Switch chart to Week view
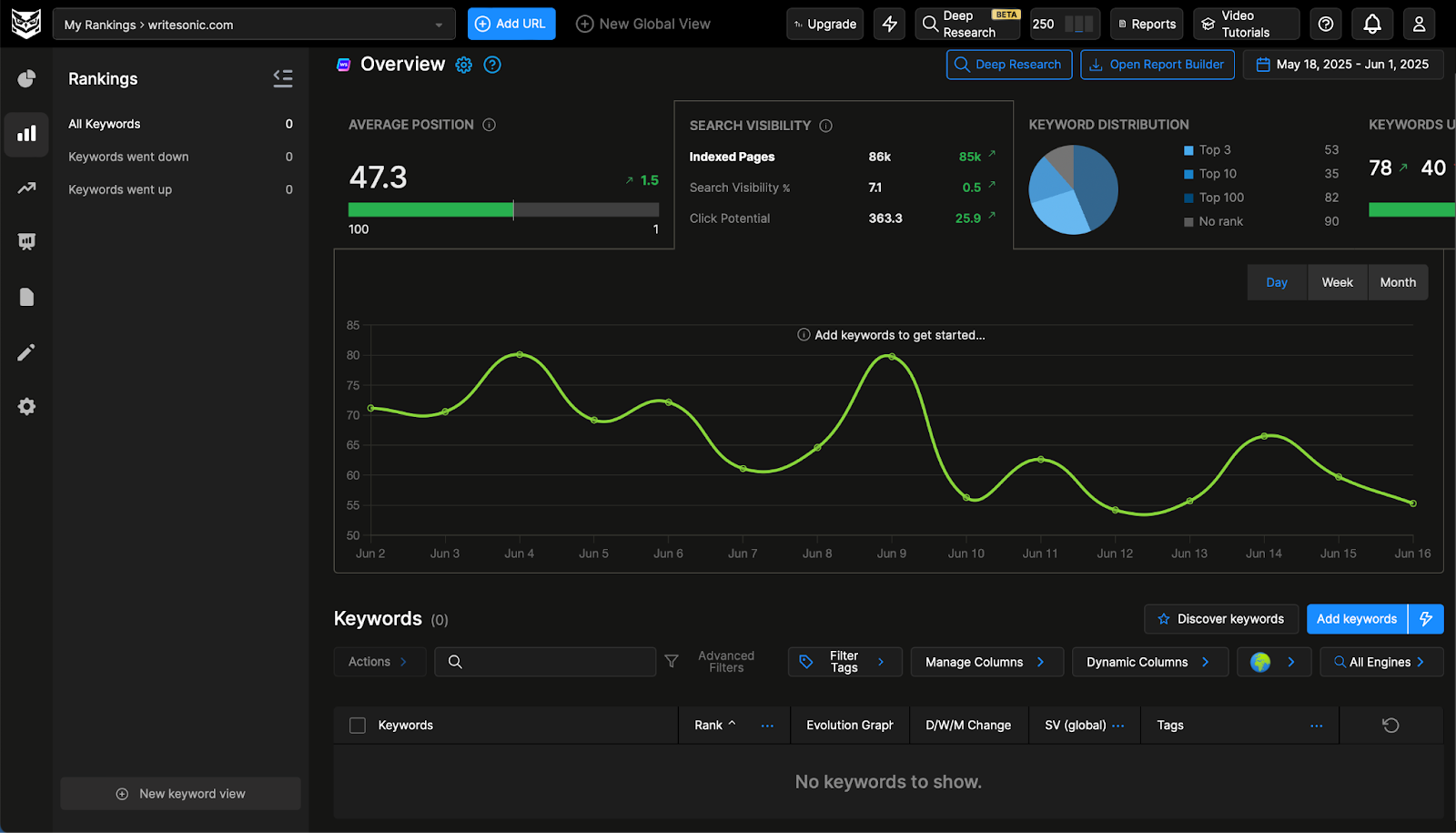Image resolution: width=1456 pixels, height=833 pixels. (1337, 282)
